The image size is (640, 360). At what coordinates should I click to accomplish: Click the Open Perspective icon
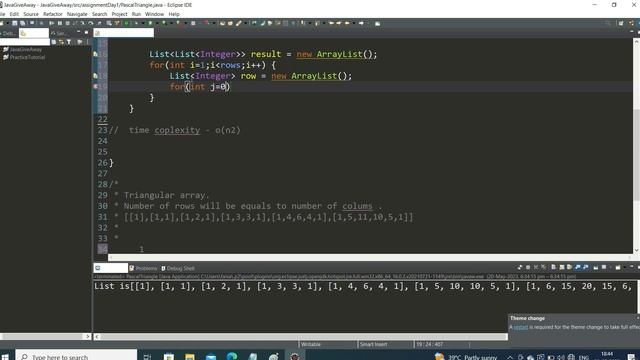(621, 23)
